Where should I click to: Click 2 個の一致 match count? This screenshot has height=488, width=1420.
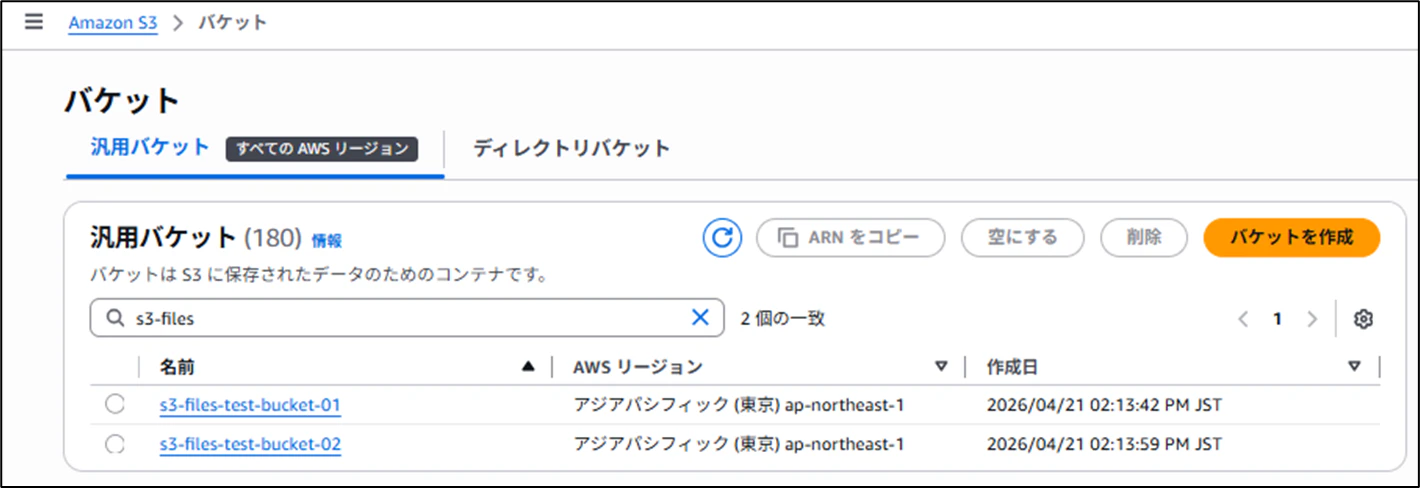[x=783, y=319]
